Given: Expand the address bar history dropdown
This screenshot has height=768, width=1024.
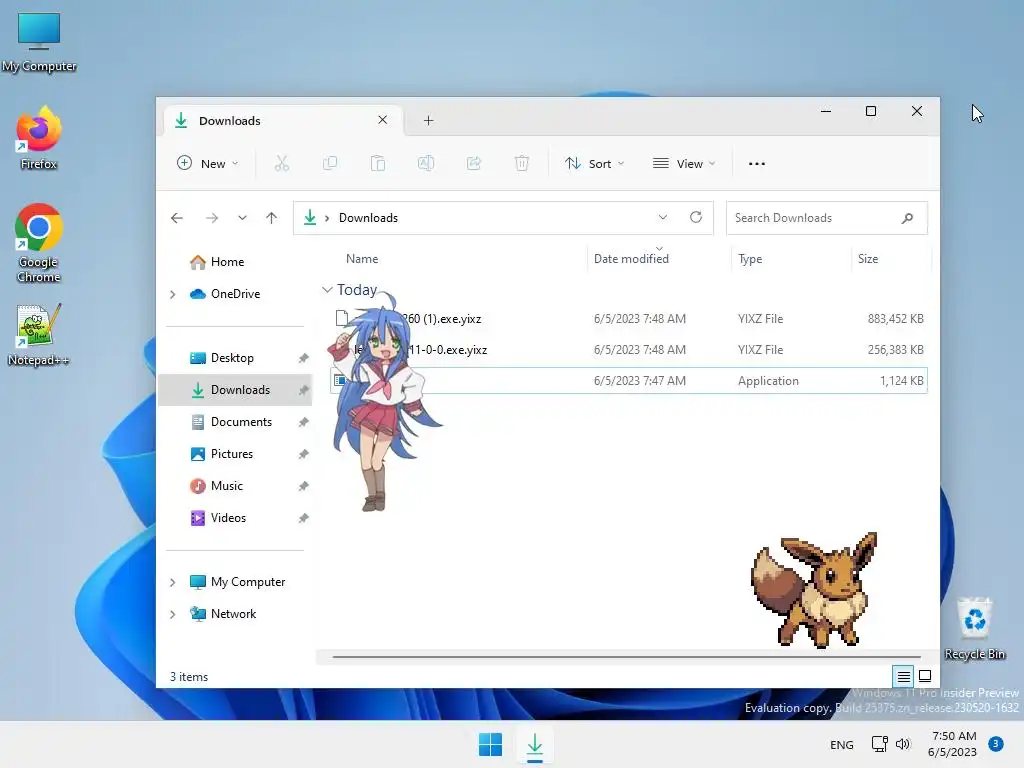Looking at the screenshot, I should [x=663, y=217].
